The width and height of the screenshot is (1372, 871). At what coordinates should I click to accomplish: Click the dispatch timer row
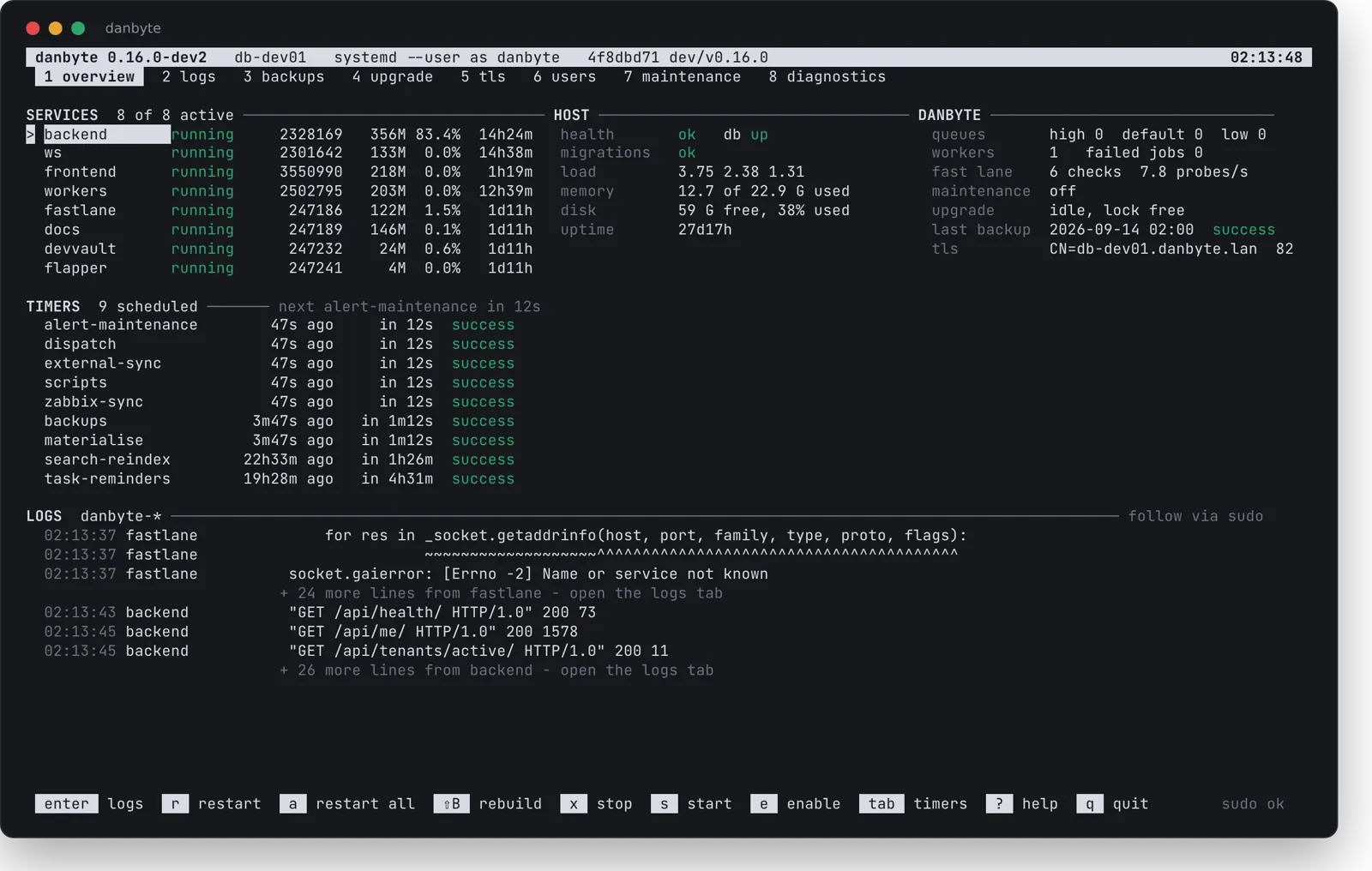280,345
